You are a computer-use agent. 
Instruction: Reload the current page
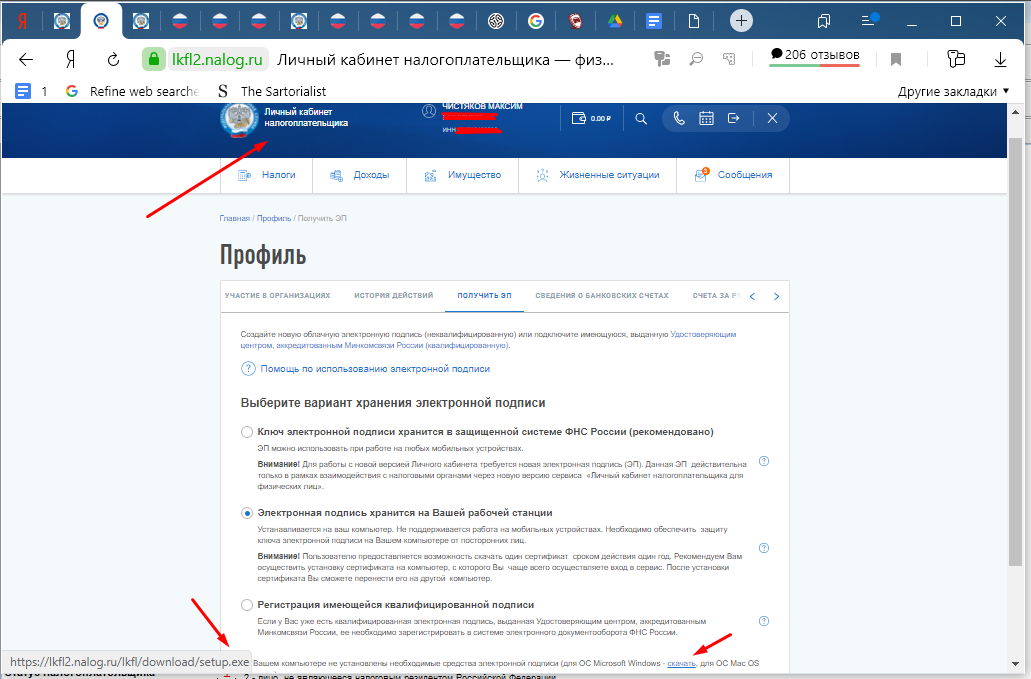click(113, 60)
